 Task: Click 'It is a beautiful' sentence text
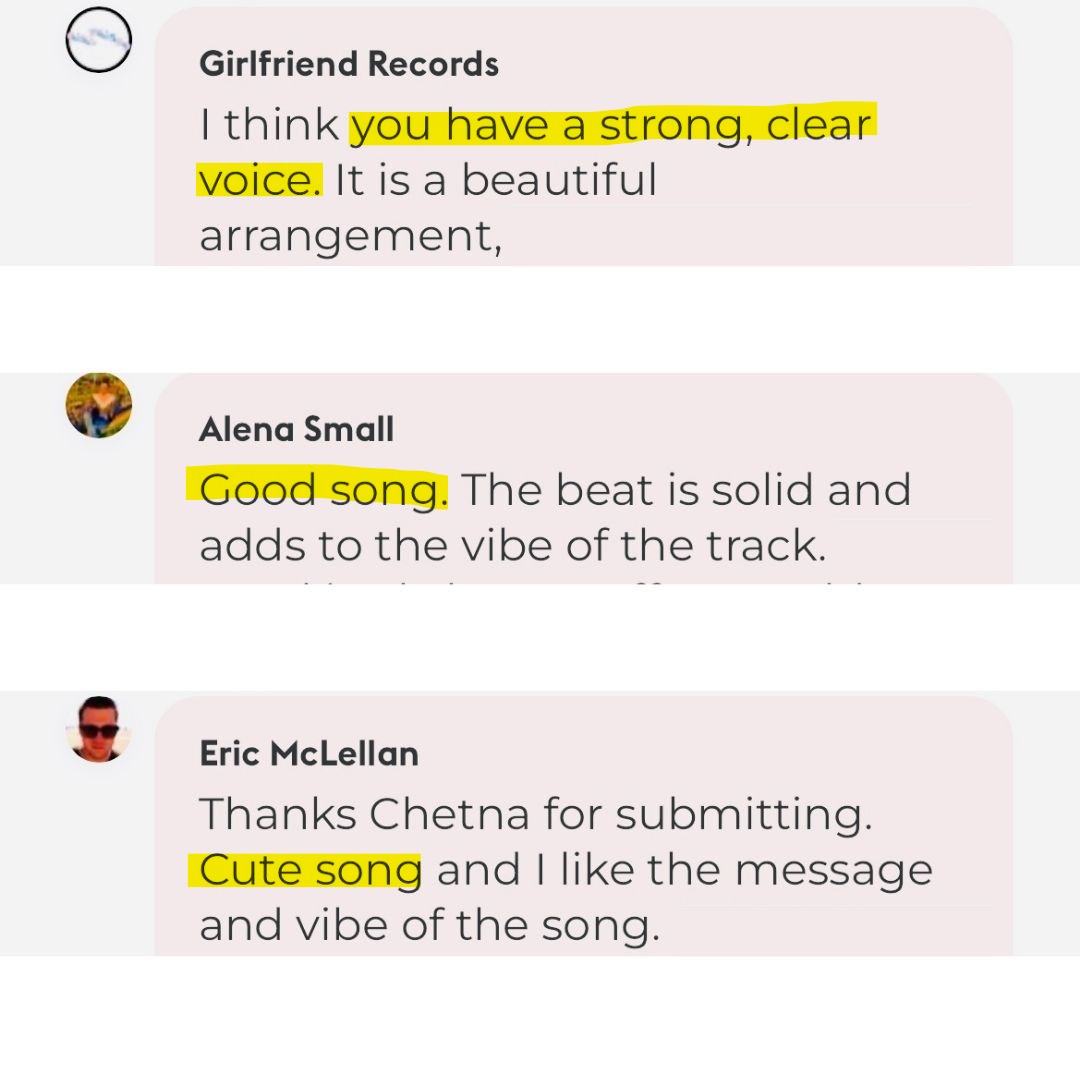(x=495, y=180)
